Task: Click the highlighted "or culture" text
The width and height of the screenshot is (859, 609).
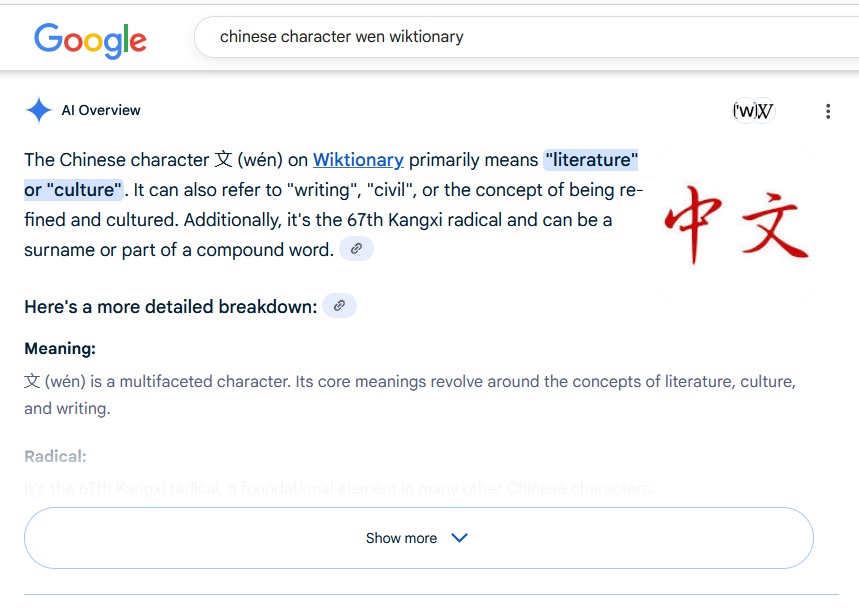Action: coord(74,190)
